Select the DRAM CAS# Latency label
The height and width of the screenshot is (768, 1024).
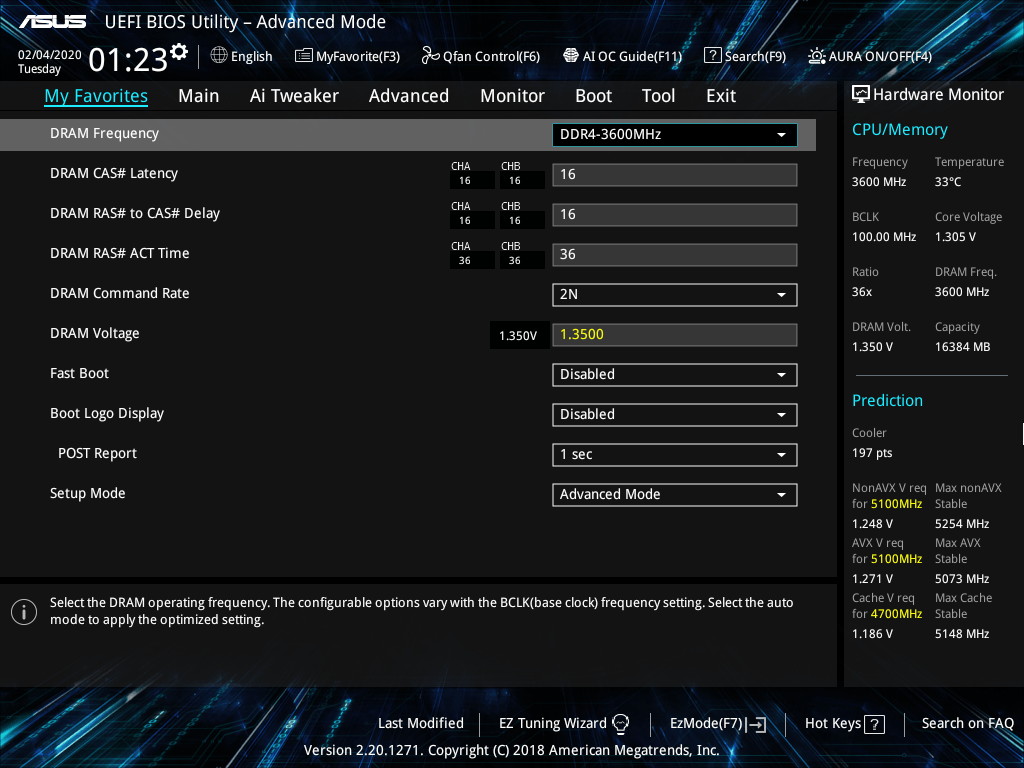tap(114, 174)
